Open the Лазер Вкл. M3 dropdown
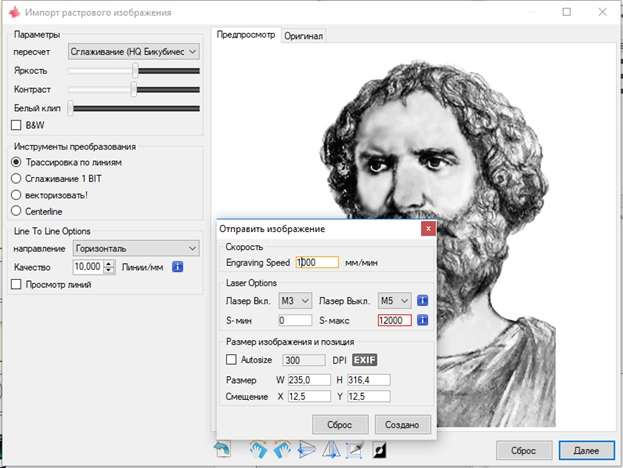Screen dimensions: 623x468 coord(295,301)
